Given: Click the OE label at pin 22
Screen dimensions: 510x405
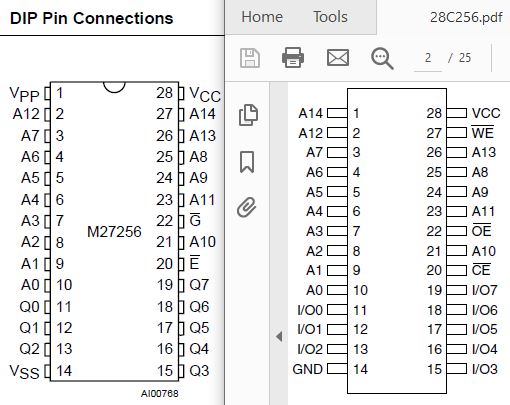Looking at the screenshot, I should (481, 230).
